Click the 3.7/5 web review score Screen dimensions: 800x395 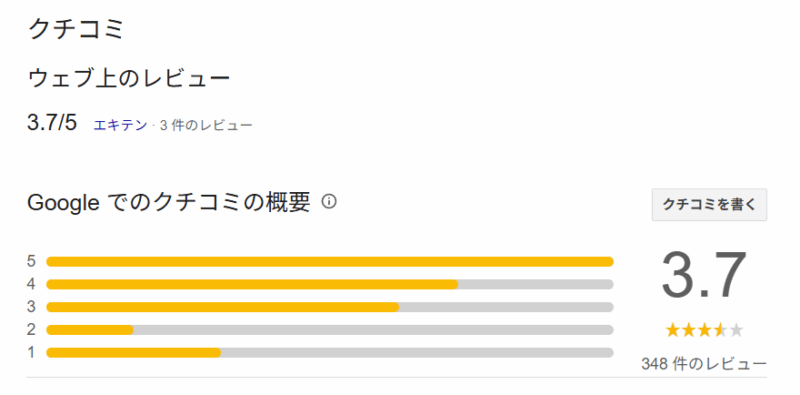tap(52, 123)
